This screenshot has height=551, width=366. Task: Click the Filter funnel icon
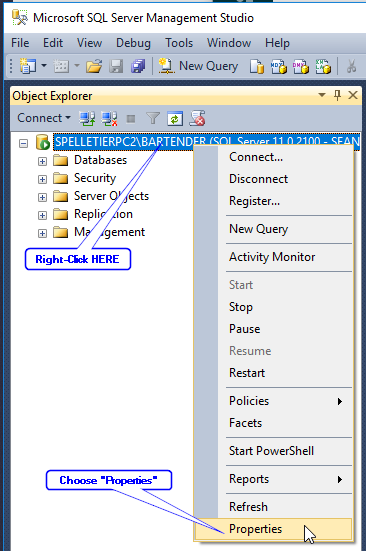(153, 118)
